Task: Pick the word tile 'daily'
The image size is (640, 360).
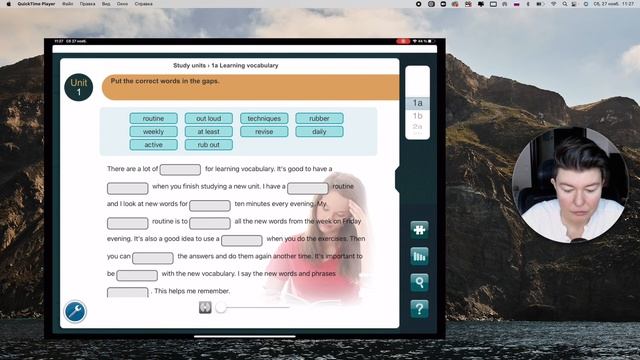Action: click(319, 131)
